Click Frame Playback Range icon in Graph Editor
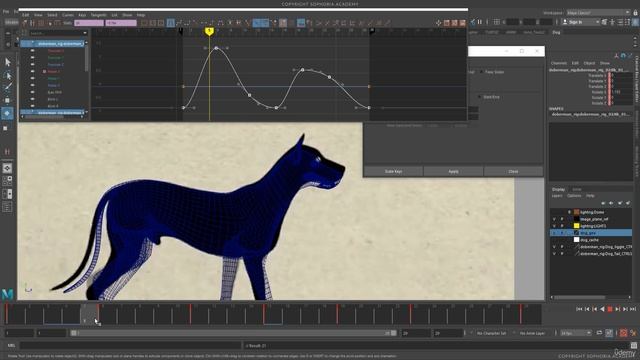Viewport: 640px width, 360px height. (153, 23)
